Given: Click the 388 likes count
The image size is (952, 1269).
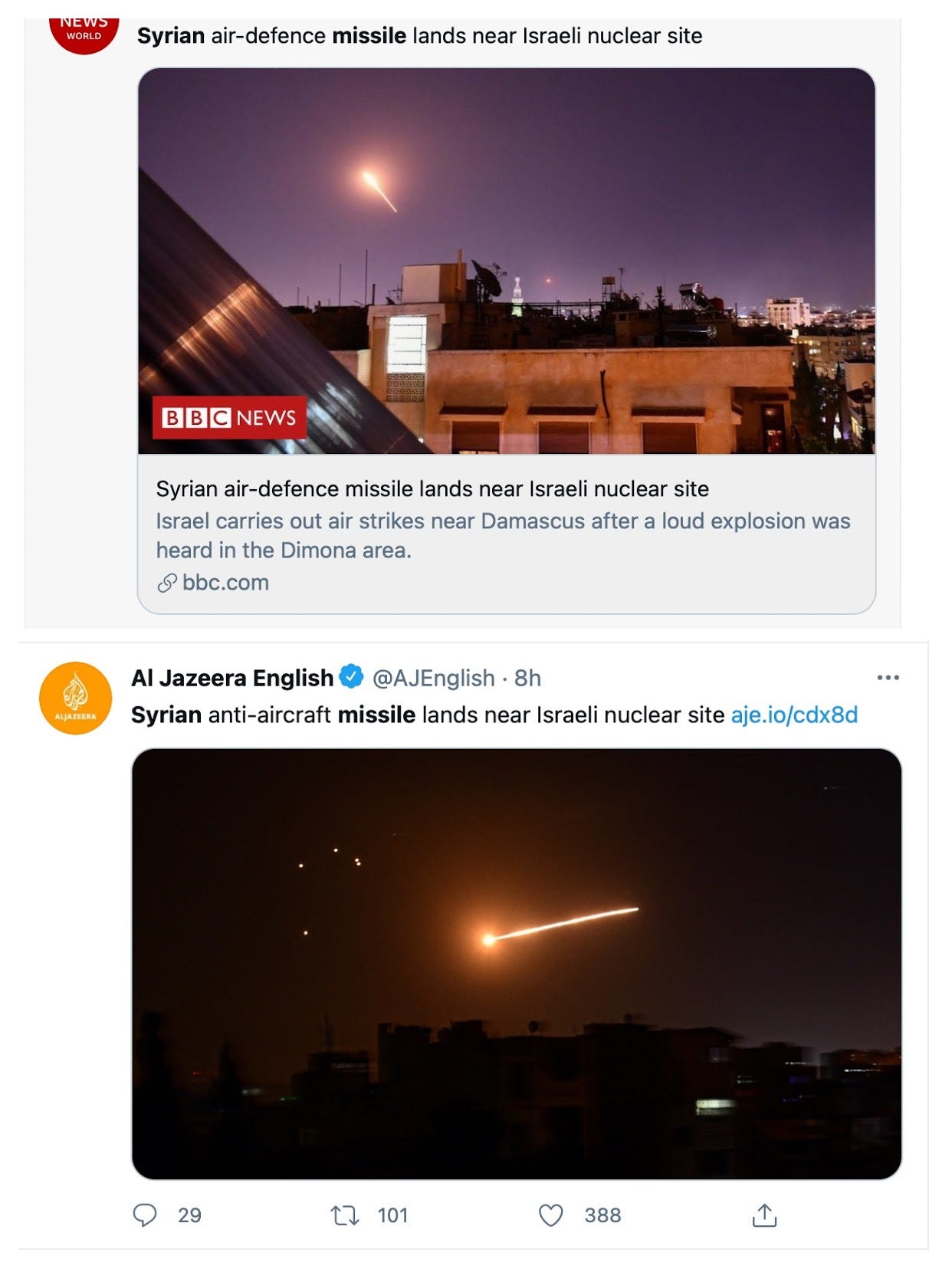Looking at the screenshot, I should tap(602, 1215).
